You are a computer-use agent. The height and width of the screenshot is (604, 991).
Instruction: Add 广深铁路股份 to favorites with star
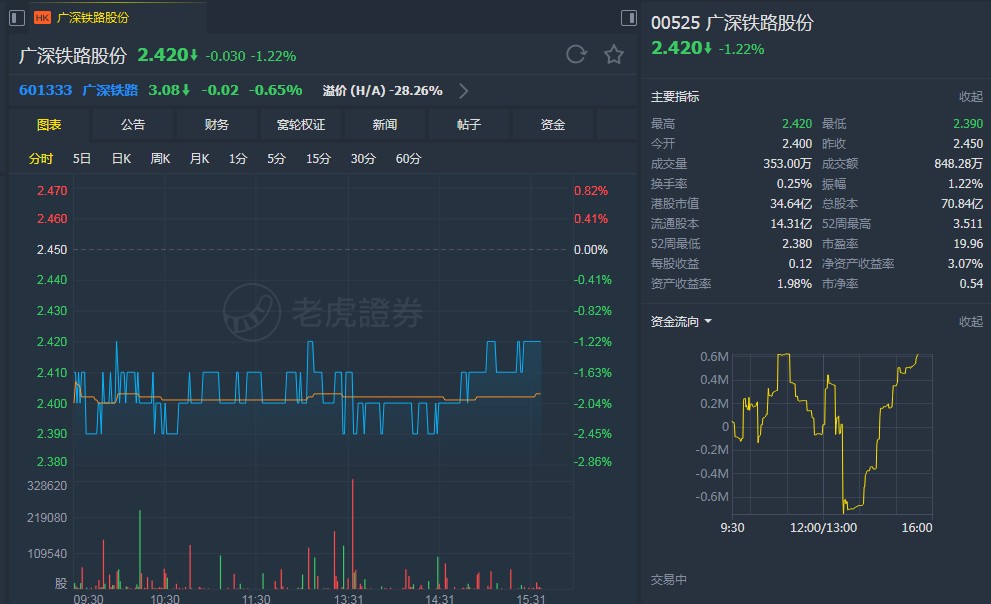[x=614, y=54]
